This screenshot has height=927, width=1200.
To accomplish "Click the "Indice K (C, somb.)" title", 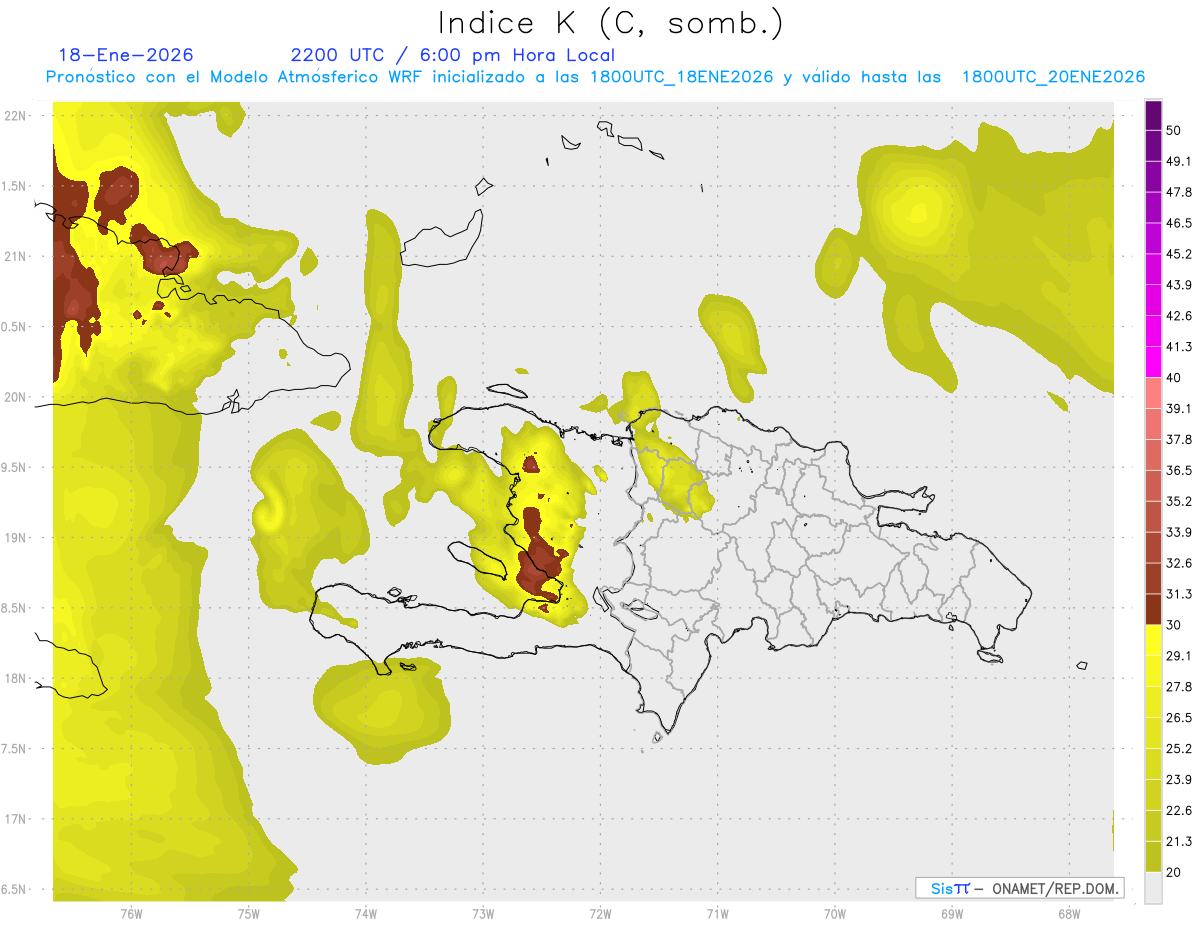I will pos(610,24).
